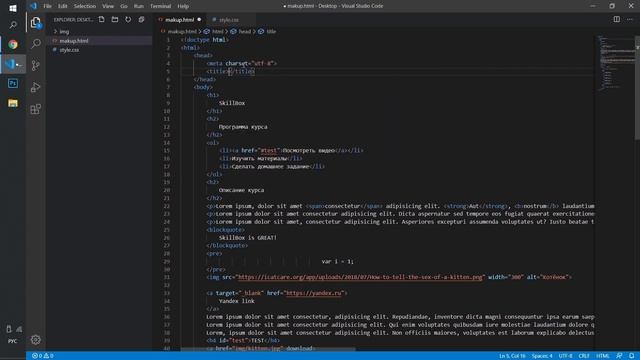Click the Ln 5, Col position indicator
The image size is (640, 360).
(x=512, y=356)
